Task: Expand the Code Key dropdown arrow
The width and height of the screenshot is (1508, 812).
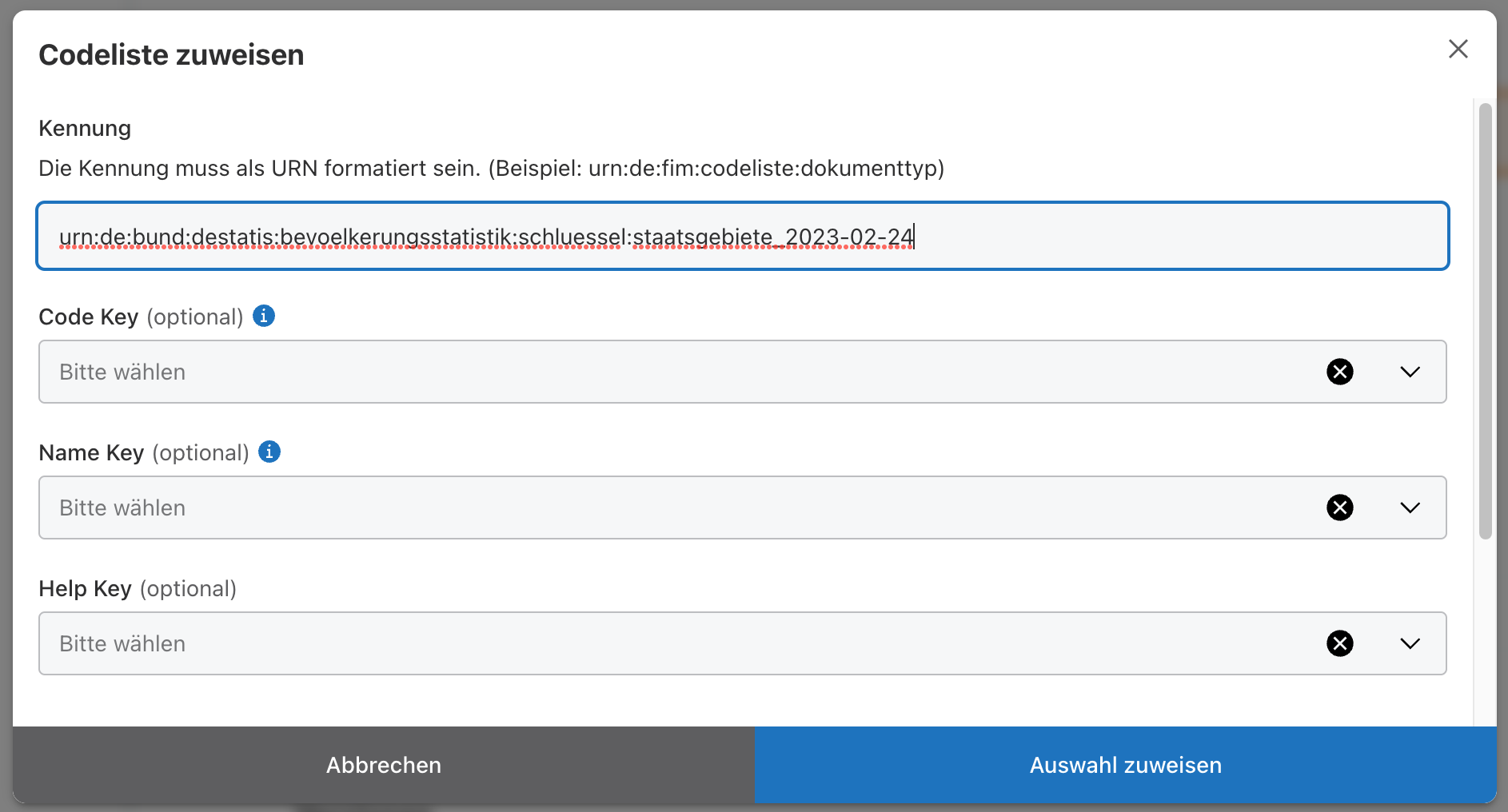Action: pos(1410,372)
